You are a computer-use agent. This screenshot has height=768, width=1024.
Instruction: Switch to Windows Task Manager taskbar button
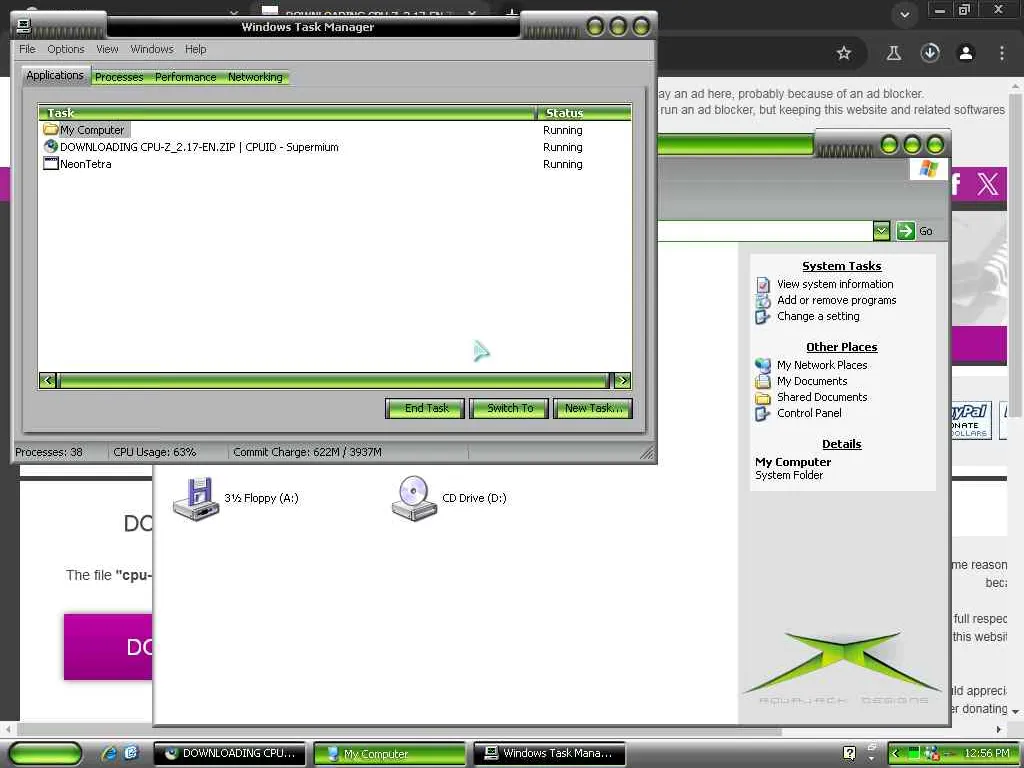tap(549, 753)
